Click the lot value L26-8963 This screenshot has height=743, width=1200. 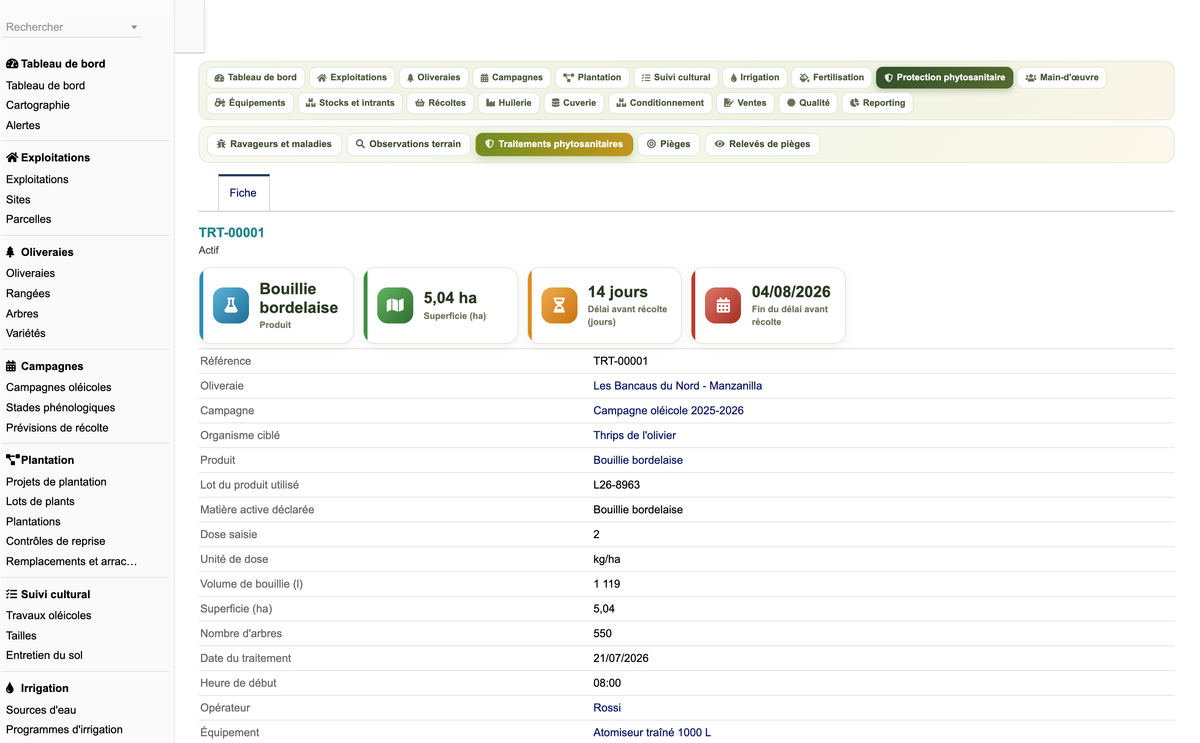[617, 485]
